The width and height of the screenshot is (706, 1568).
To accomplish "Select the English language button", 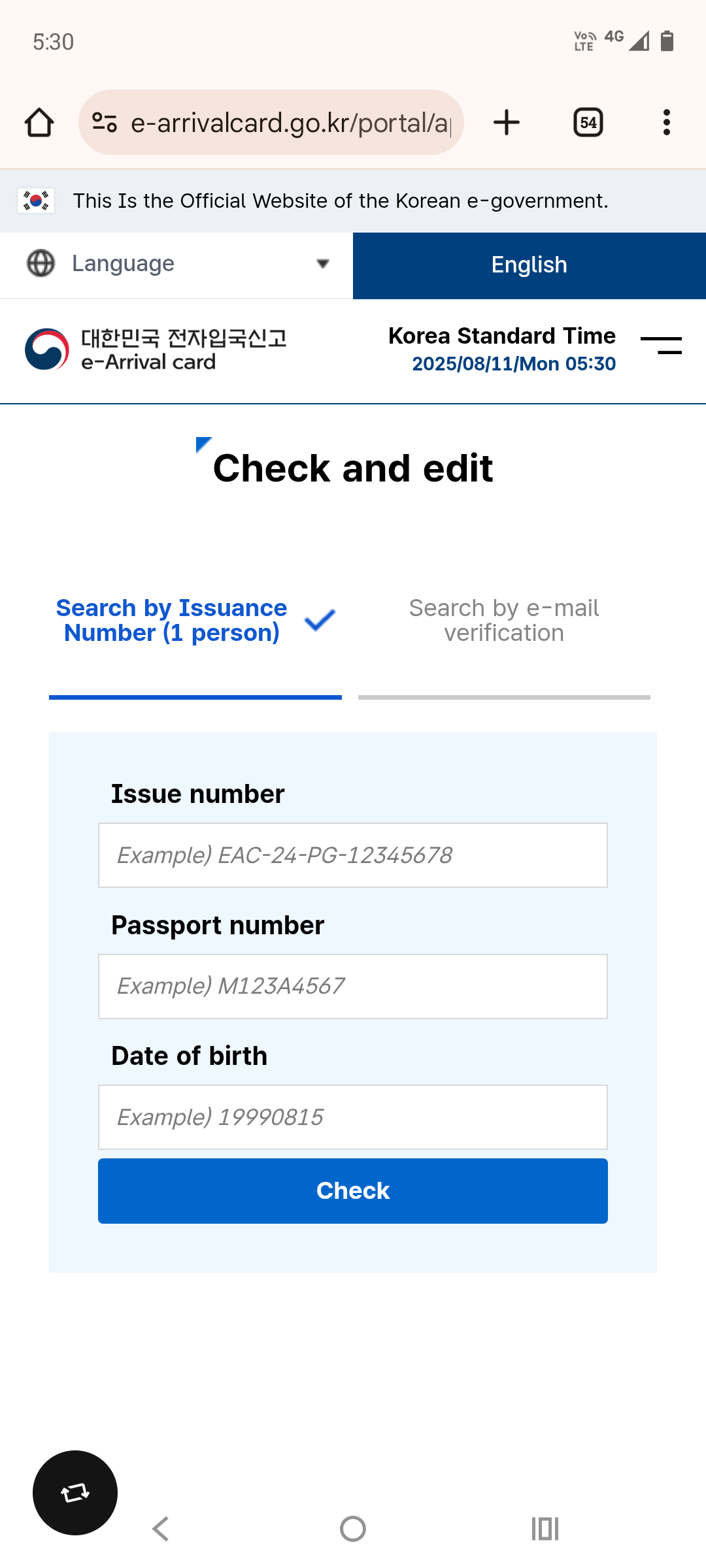I will 529,265.
